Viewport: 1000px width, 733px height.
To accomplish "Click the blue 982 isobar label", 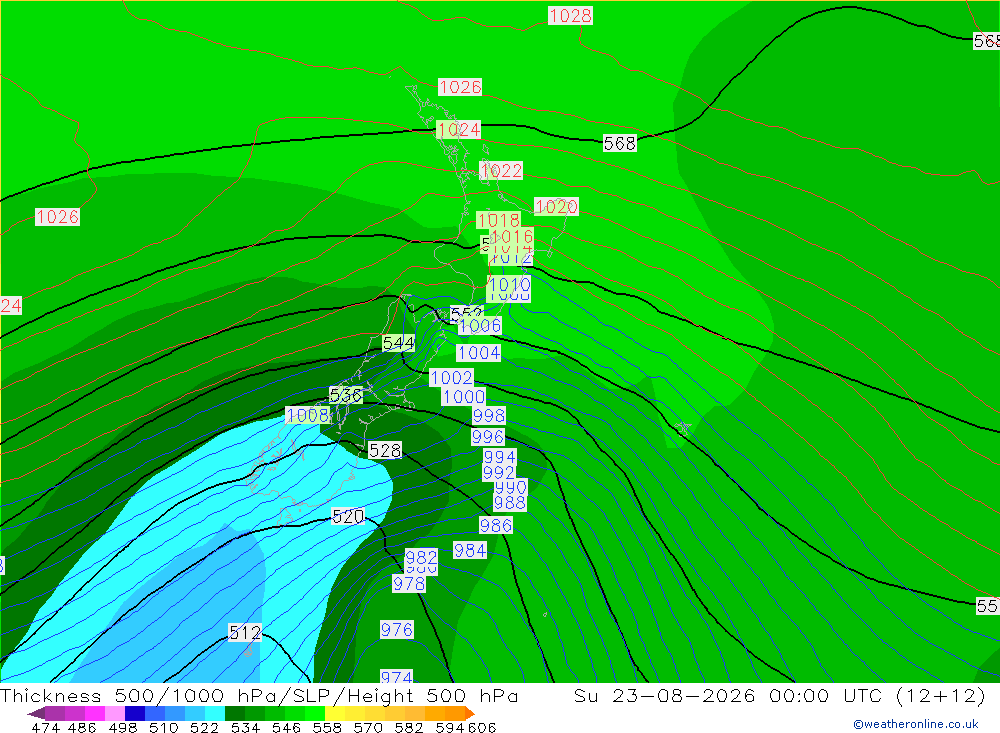I will [x=422, y=557].
